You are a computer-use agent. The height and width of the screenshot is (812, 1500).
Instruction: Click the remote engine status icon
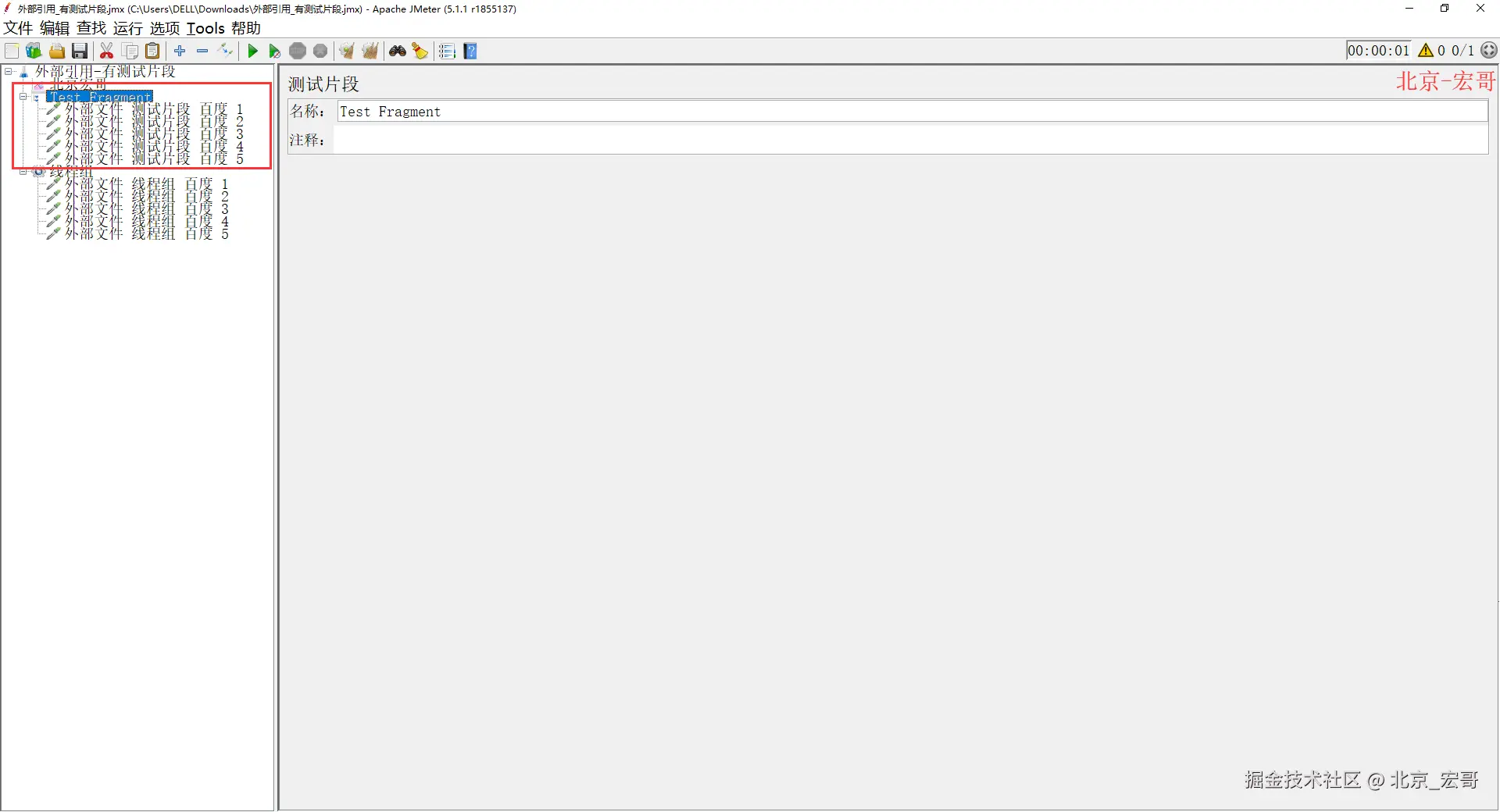[x=1490, y=51]
